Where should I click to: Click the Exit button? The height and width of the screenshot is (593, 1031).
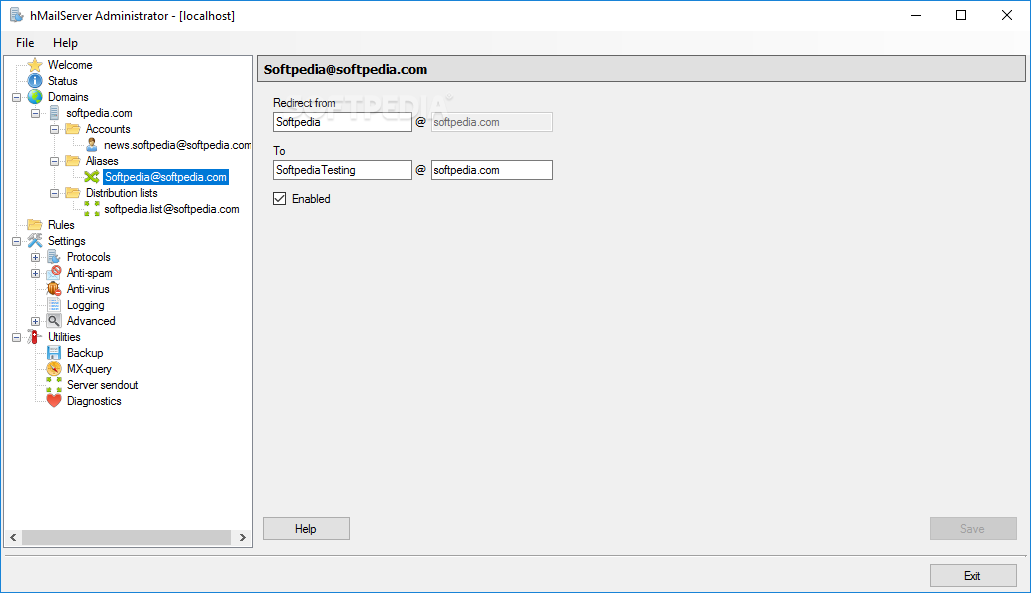pyautogui.click(x=973, y=576)
